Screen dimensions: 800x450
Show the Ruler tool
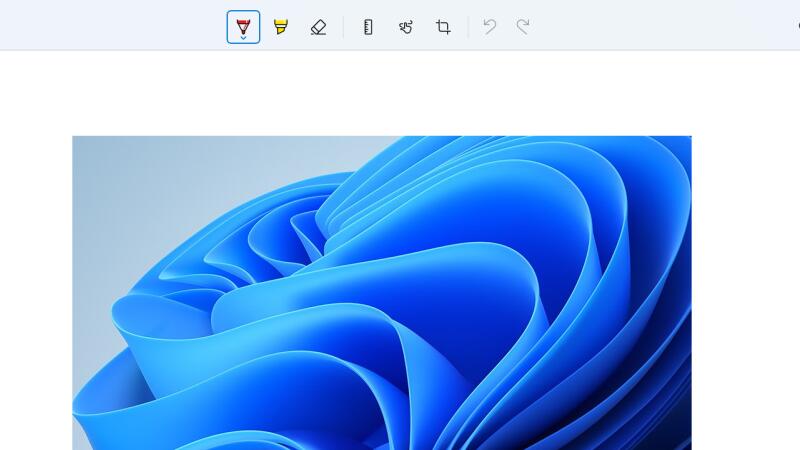click(x=368, y=27)
